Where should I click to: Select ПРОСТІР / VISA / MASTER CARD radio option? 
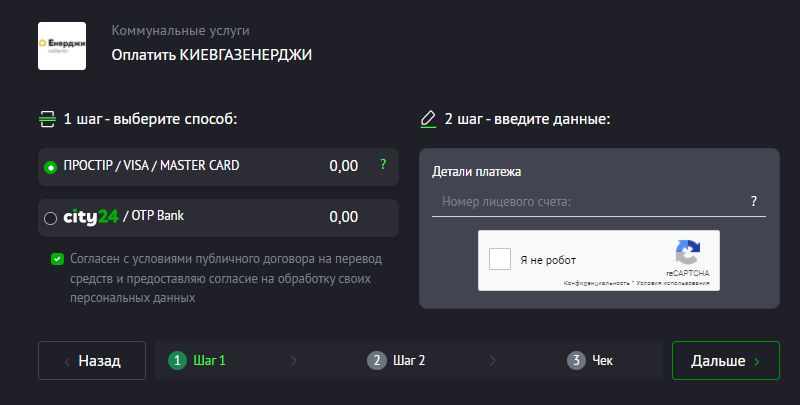50,167
